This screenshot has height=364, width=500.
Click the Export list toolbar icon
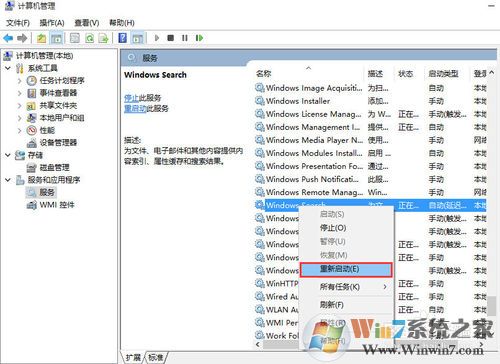click(104, 38)
